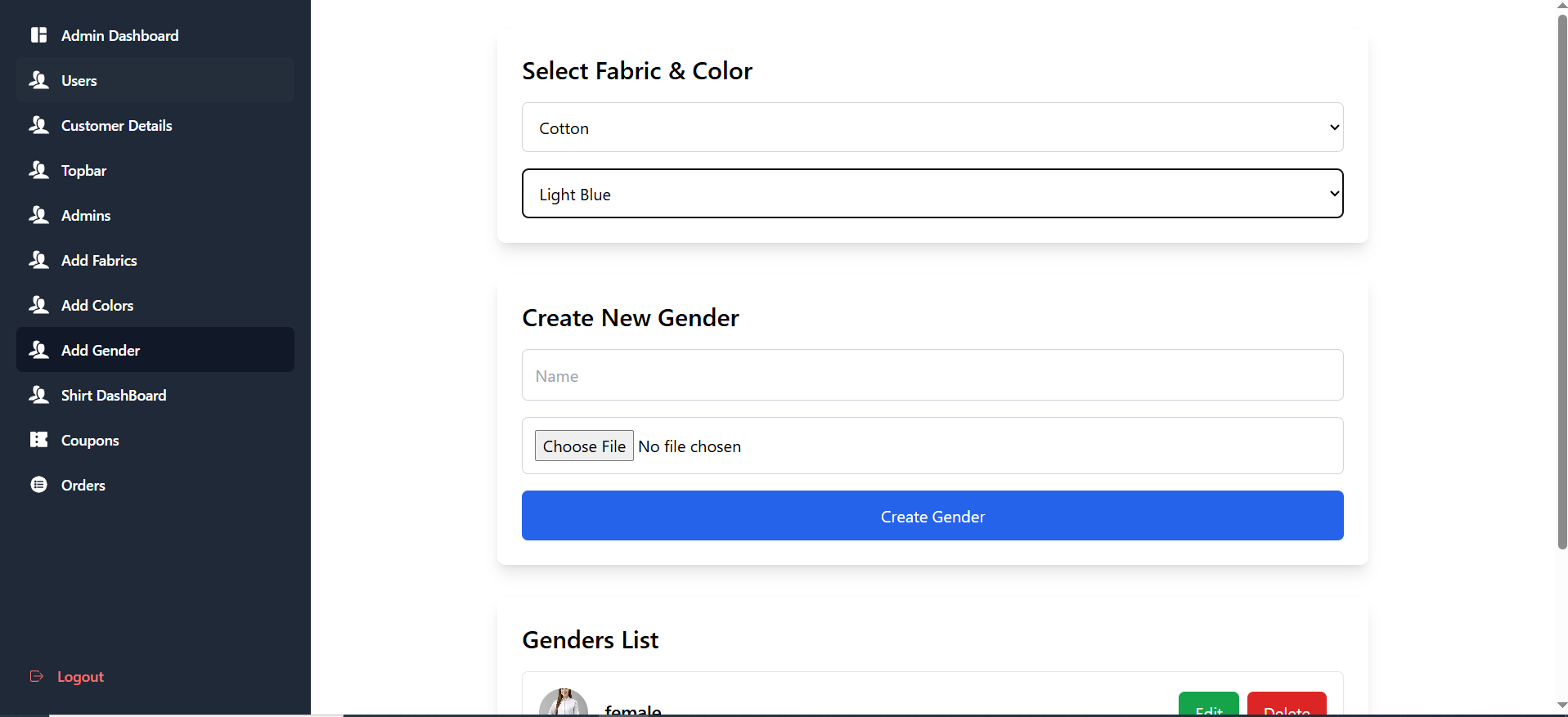This screenshot has width=1568, height=717.
Task: Select Add Colors in the sidebar
Action: pos(97,305)
